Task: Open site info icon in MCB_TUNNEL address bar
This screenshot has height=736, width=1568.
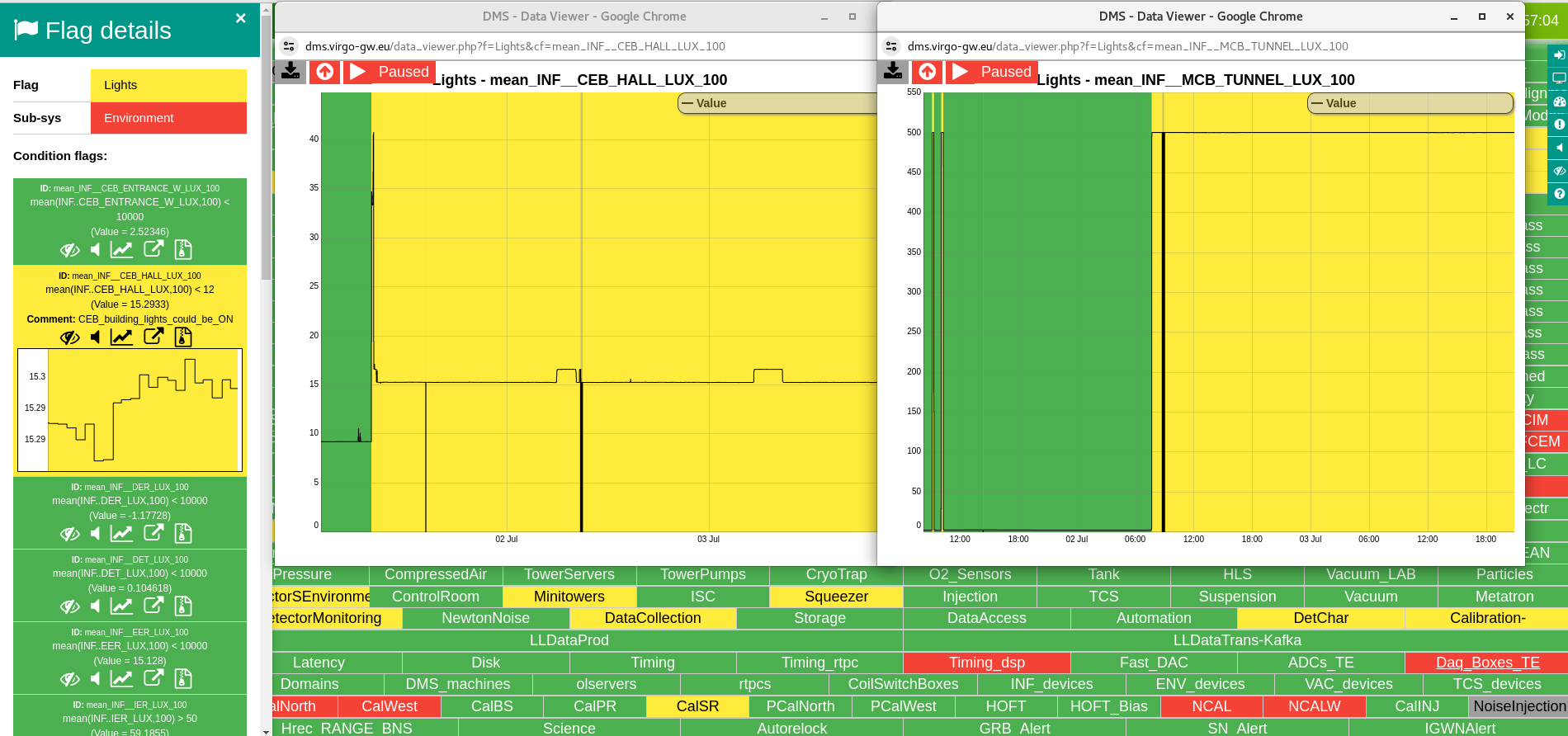Action: [x=891, y=46]
